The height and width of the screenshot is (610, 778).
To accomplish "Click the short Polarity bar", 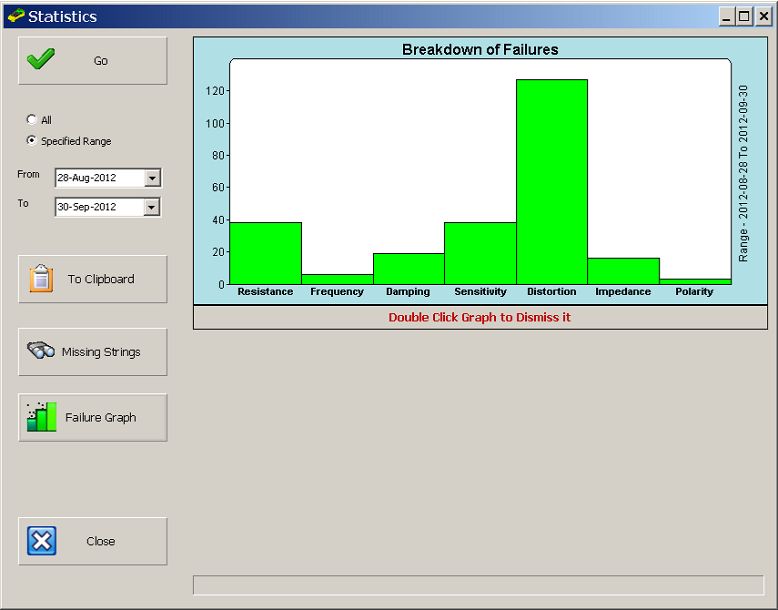I will point(695,281).
